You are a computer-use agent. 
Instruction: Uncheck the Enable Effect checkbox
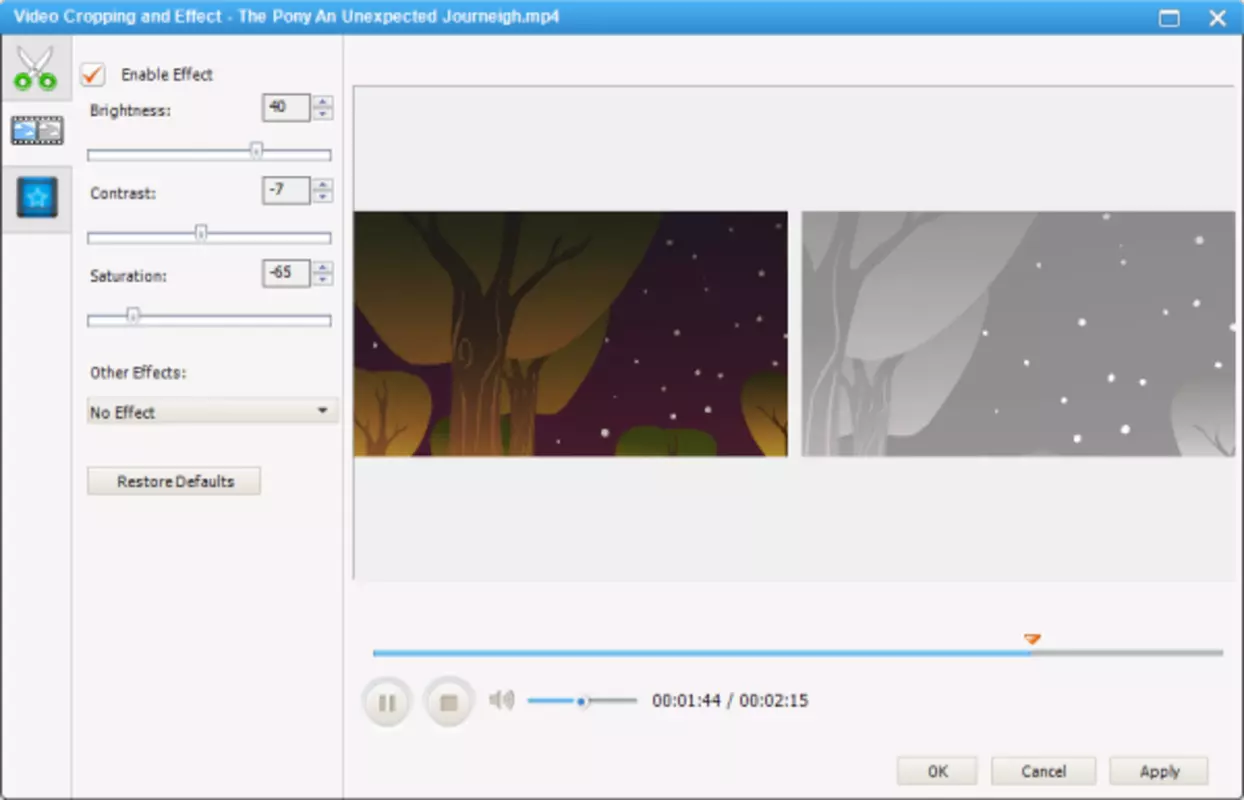(93, 74)
